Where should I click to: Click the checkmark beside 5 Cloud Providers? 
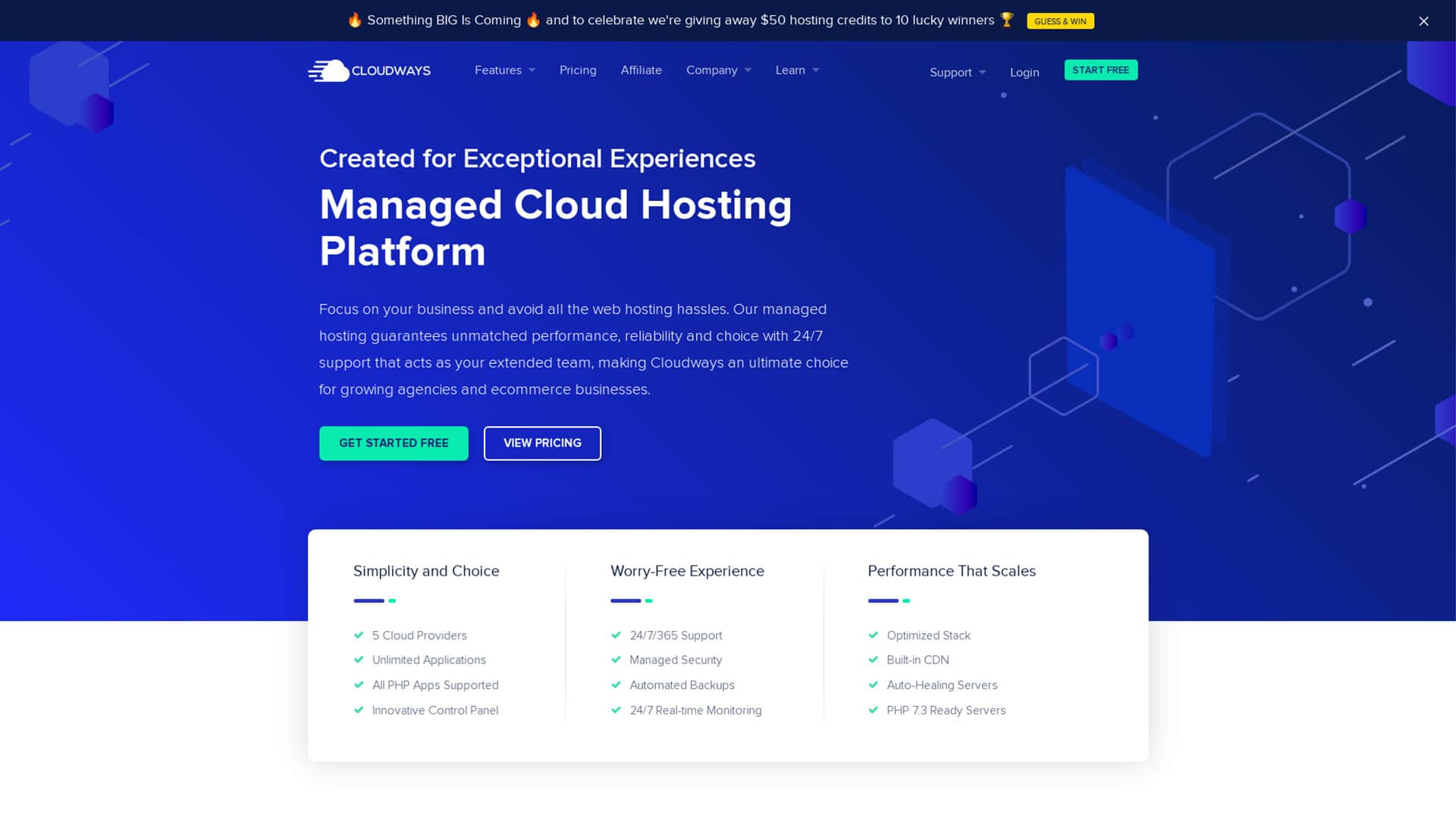click(359, 635)
